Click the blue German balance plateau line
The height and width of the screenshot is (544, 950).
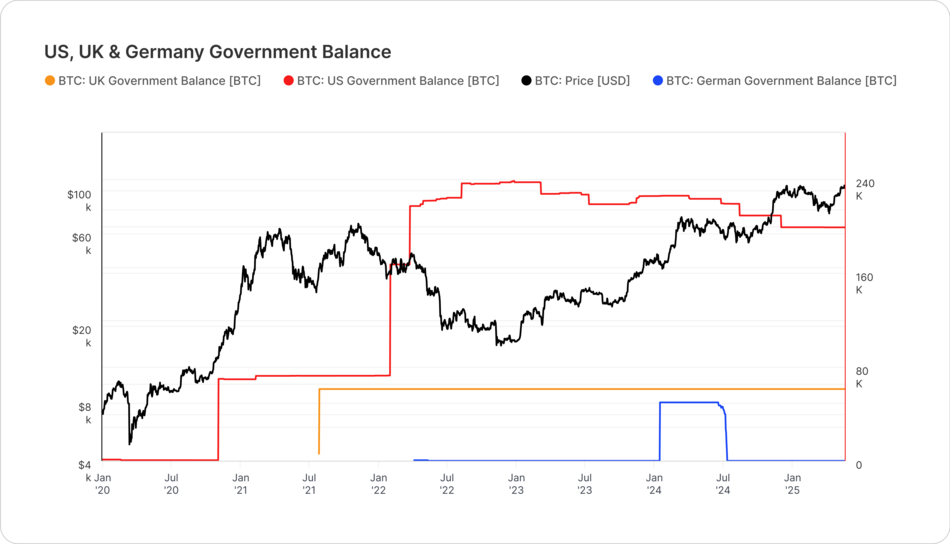[x=689, y=402]
